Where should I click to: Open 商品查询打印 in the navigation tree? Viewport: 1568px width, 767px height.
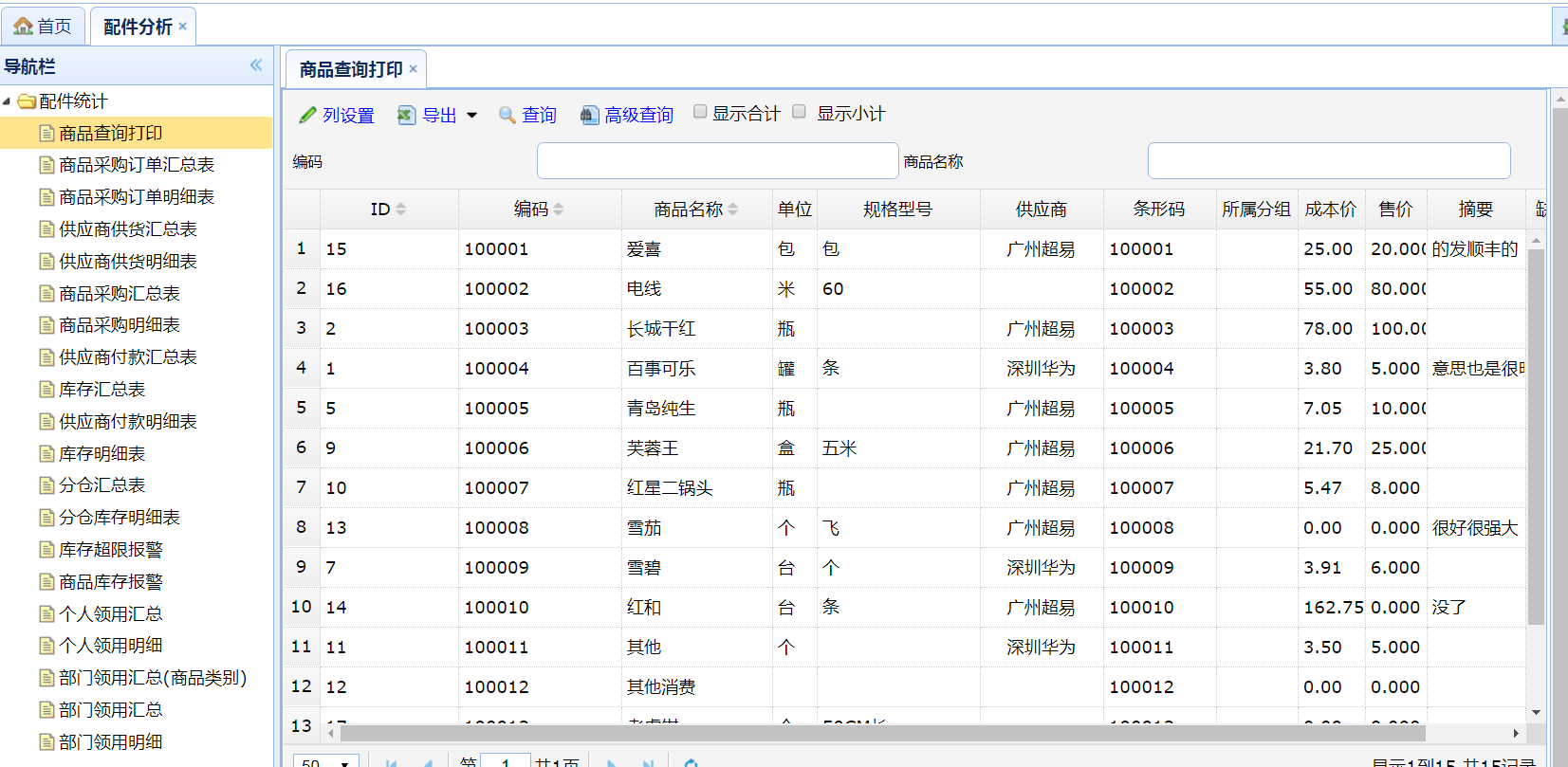110,133
